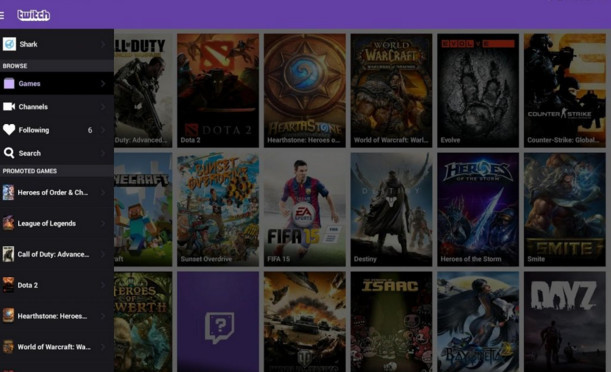Select the Games controller icon
This screenshot has height=372, width=611.
click(x=9, y=83)
